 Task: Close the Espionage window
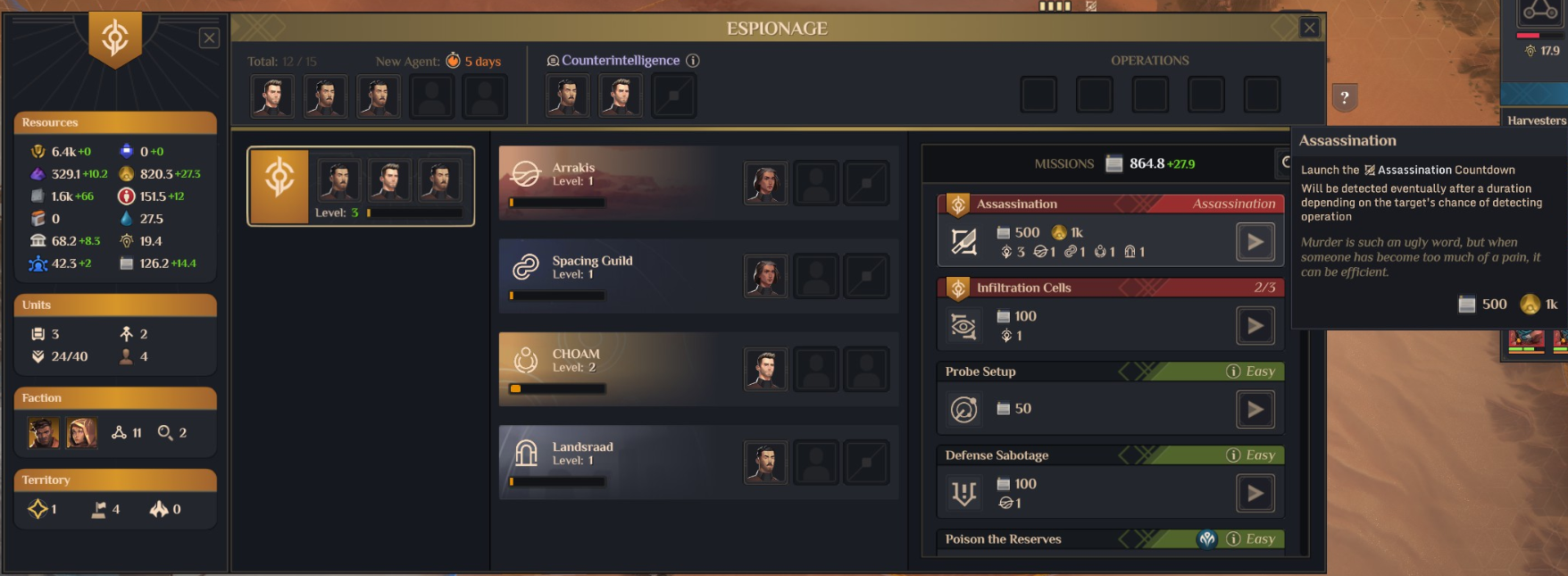click(x=1310, y=28)
